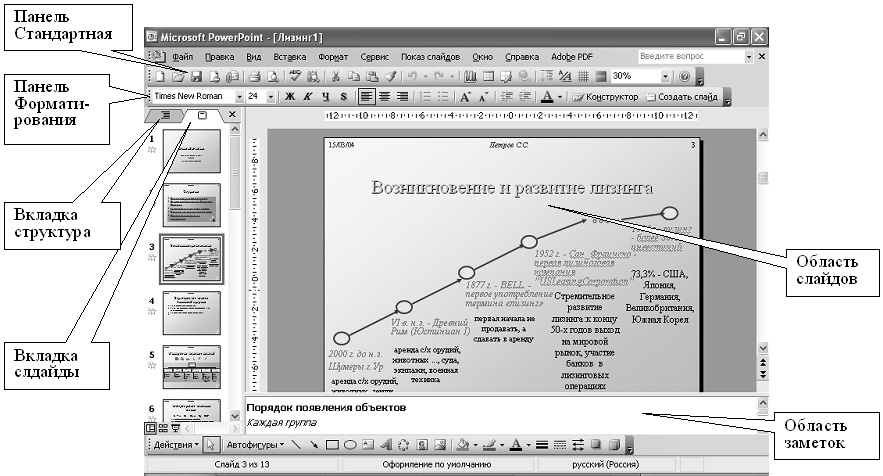Open the Файл menu
883x476 pixels.
coord(182,57)
